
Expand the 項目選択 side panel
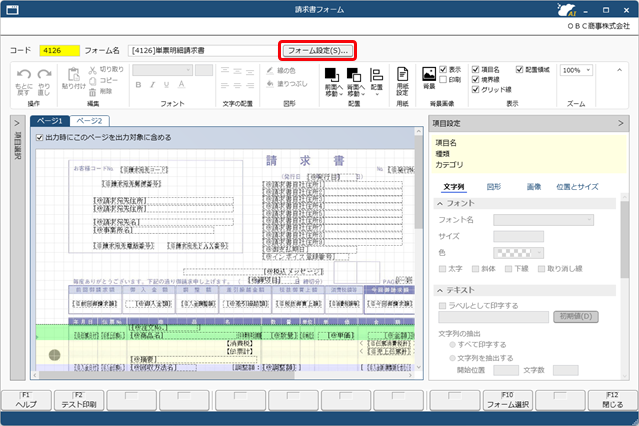[17, 123]
